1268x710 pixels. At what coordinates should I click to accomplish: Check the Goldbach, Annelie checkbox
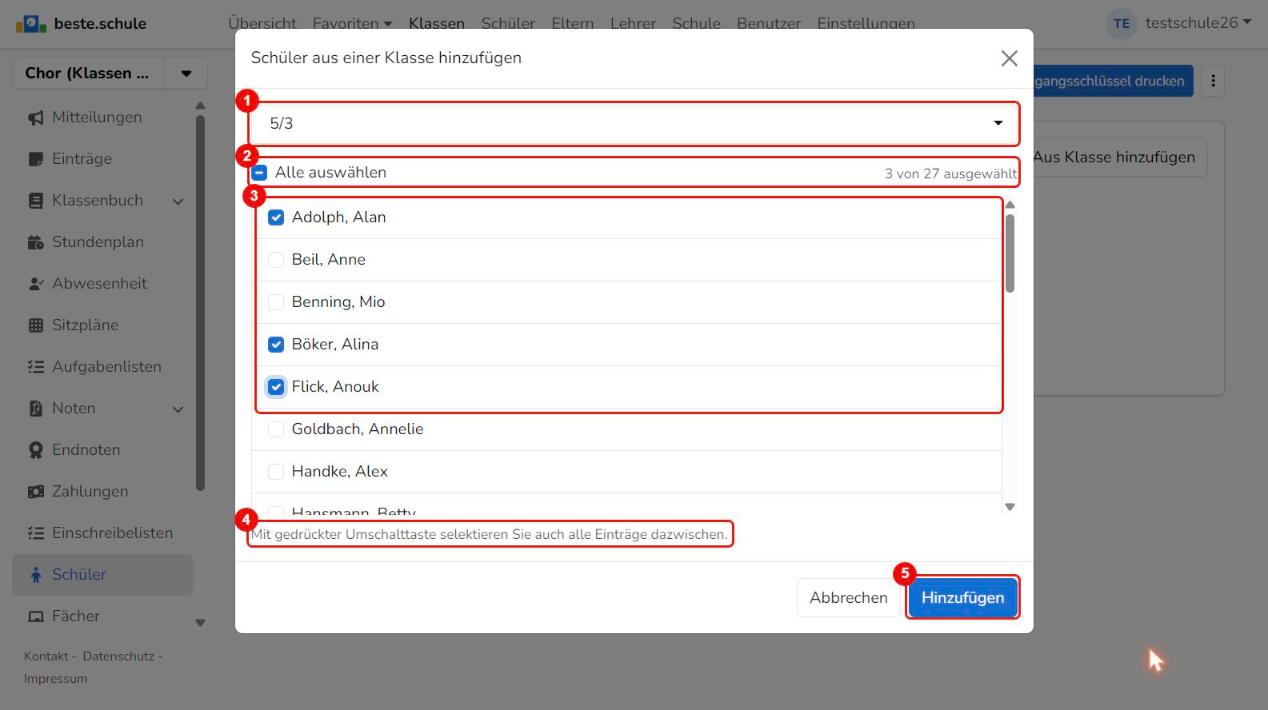point(277,429)
